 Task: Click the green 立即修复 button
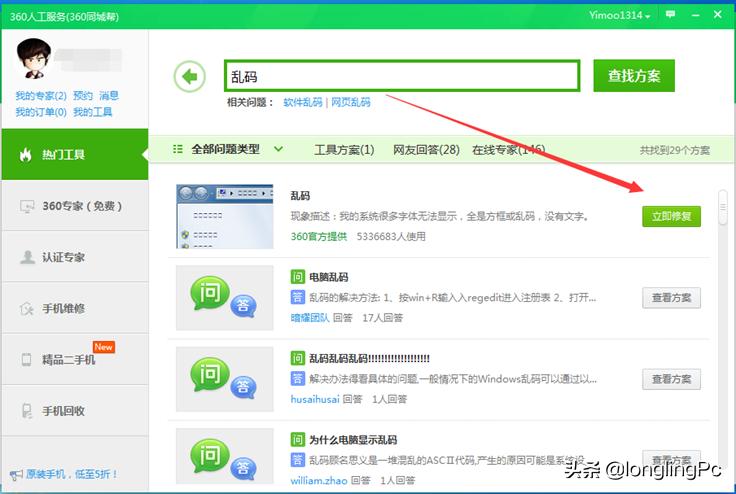click(x=672, y=216)
